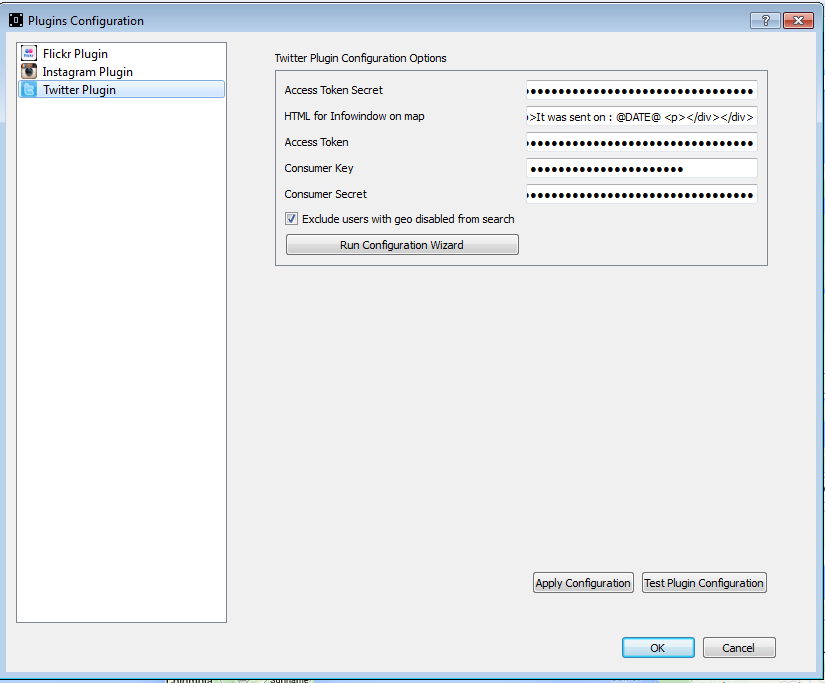Viewport: 825px width, 683px height.
Task: Select Twitter Plugin in the list
Action: pos(122,89)
